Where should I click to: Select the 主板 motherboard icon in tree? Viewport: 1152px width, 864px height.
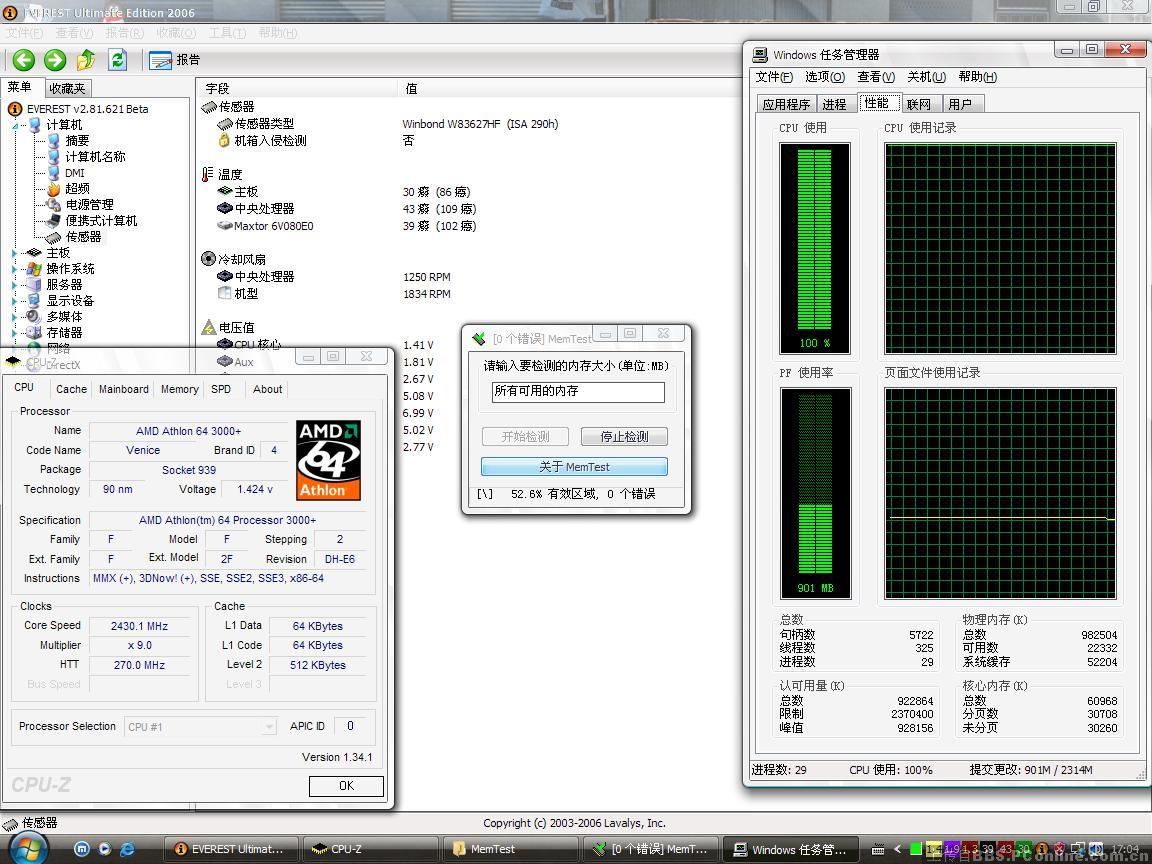pos(34,253)
